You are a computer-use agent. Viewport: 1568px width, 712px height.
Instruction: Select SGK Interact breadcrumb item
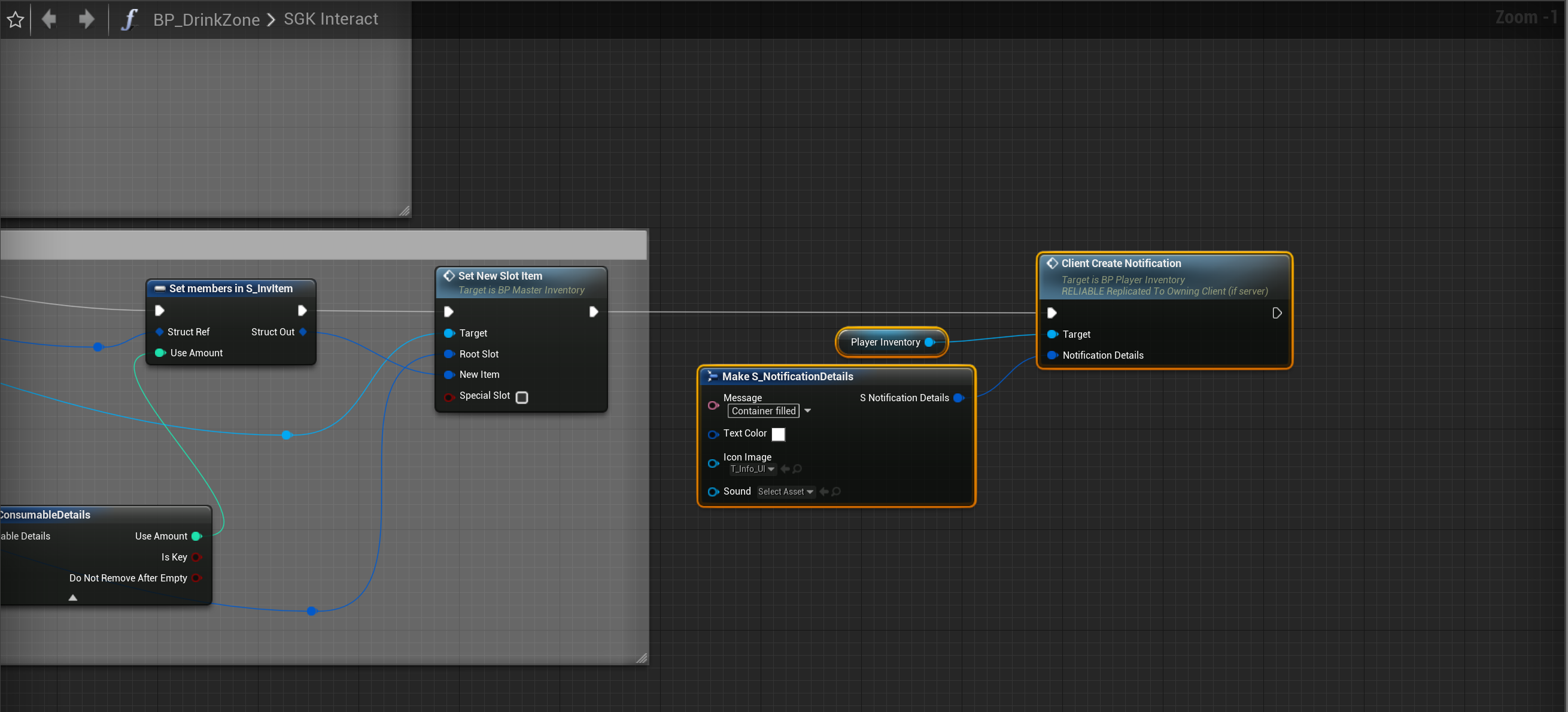pyautogui.click(x=330, y=20)
